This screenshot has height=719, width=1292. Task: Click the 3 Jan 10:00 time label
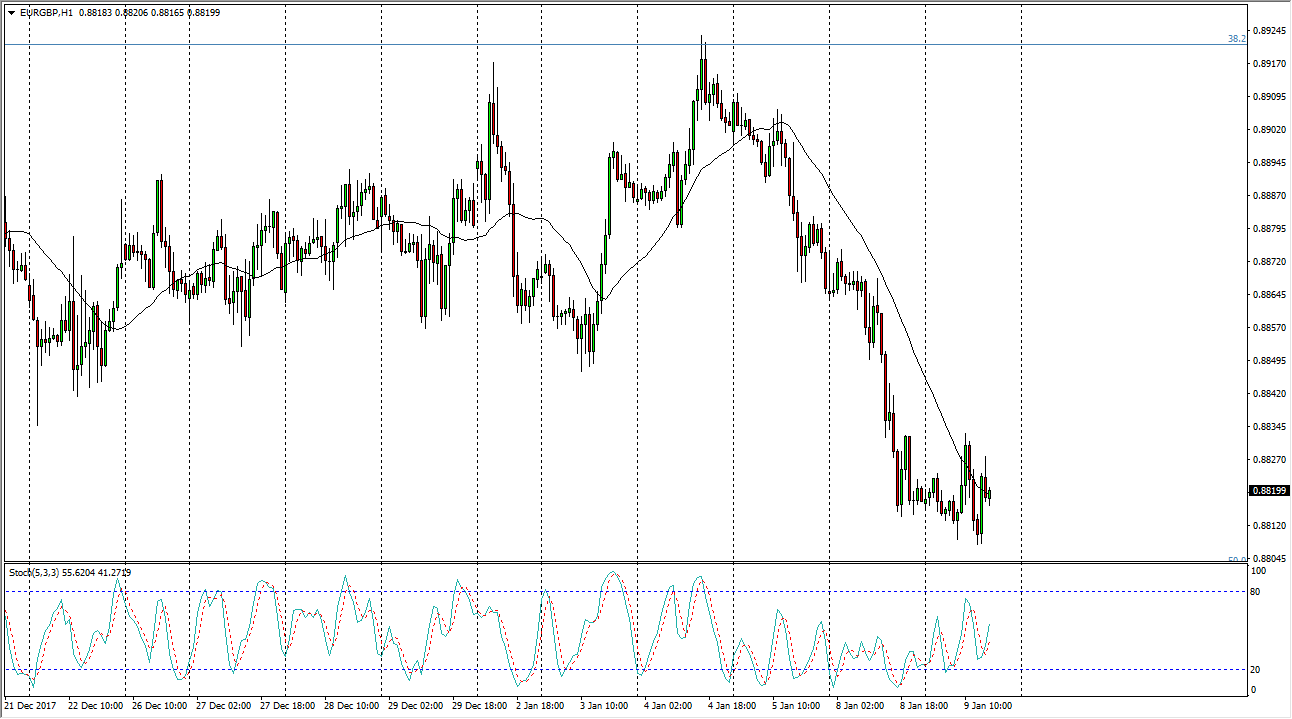tap(606, 706)
